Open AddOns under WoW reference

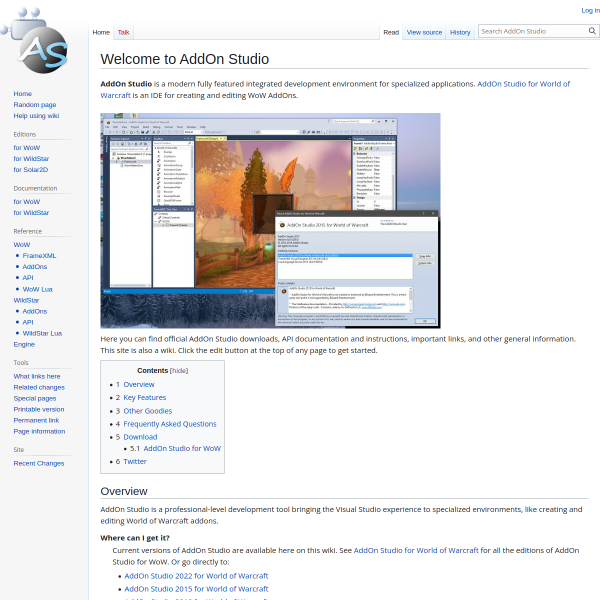35,267
